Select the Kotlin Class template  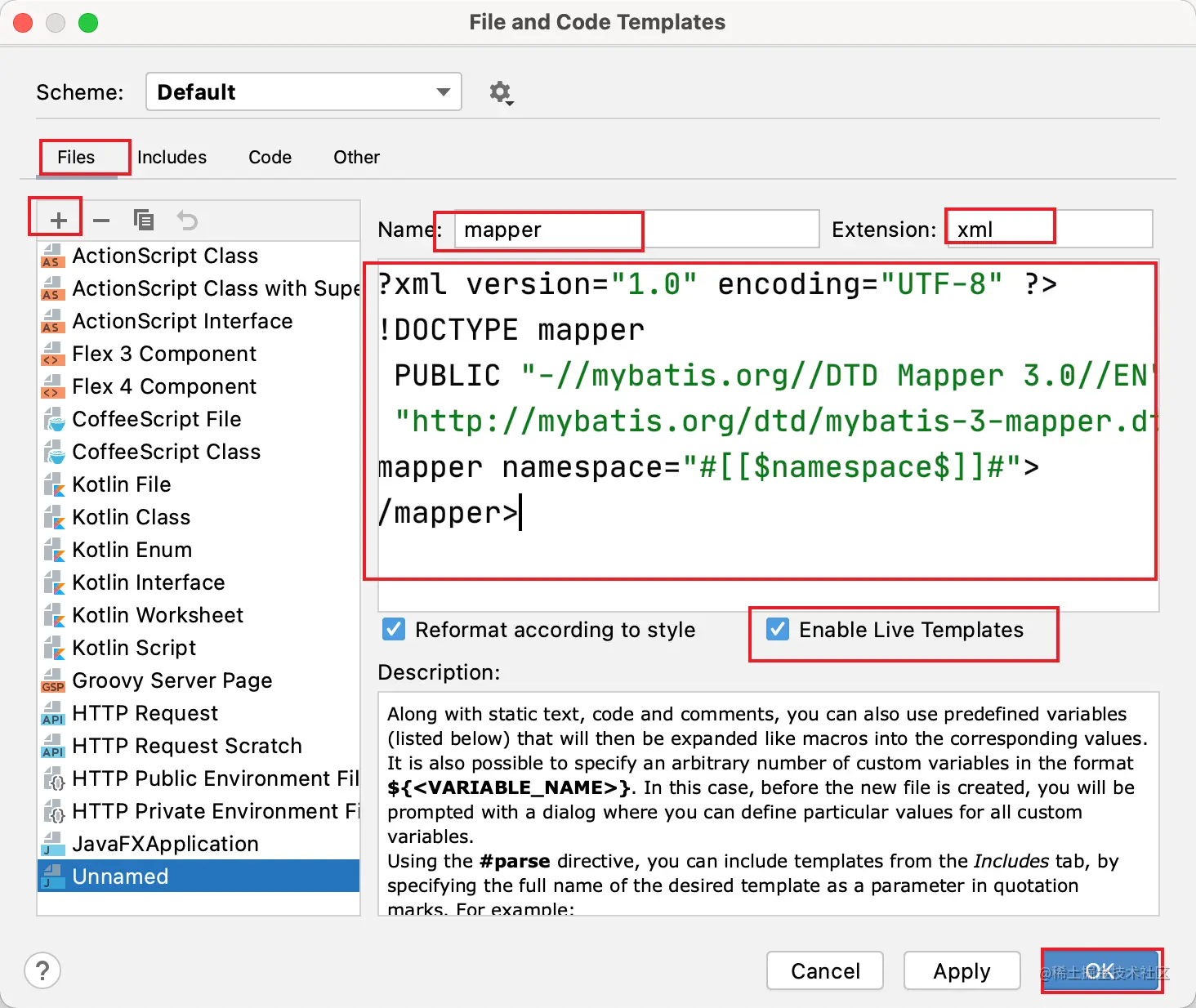tap(199, 517)
